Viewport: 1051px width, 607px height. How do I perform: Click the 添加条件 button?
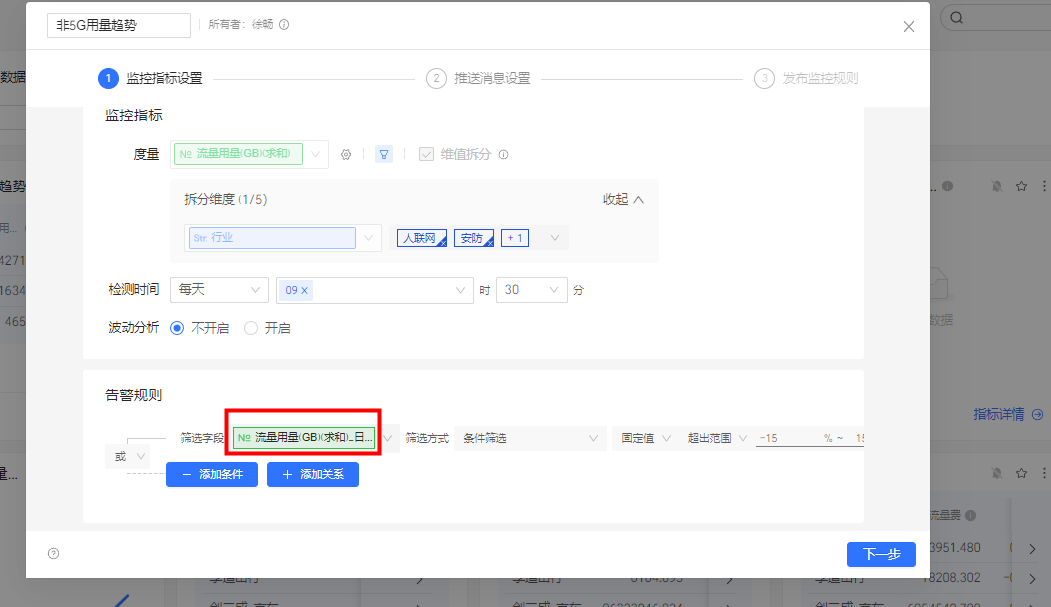(x=212, y=474)
